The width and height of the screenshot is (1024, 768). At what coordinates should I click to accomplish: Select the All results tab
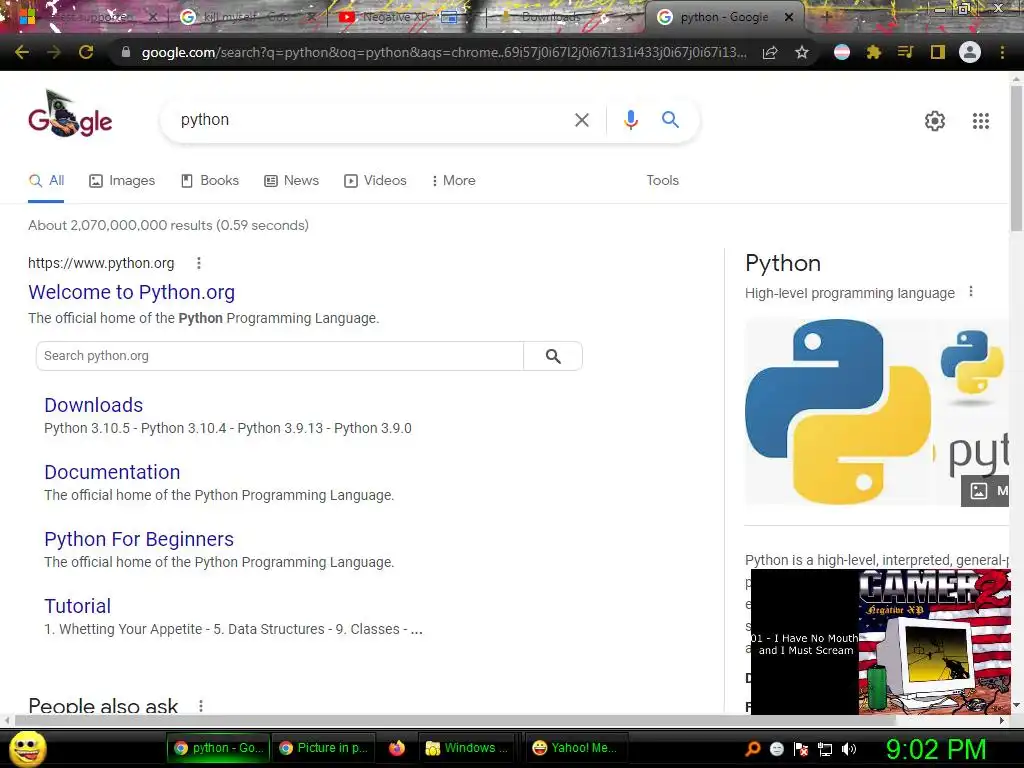pos(46,181)
